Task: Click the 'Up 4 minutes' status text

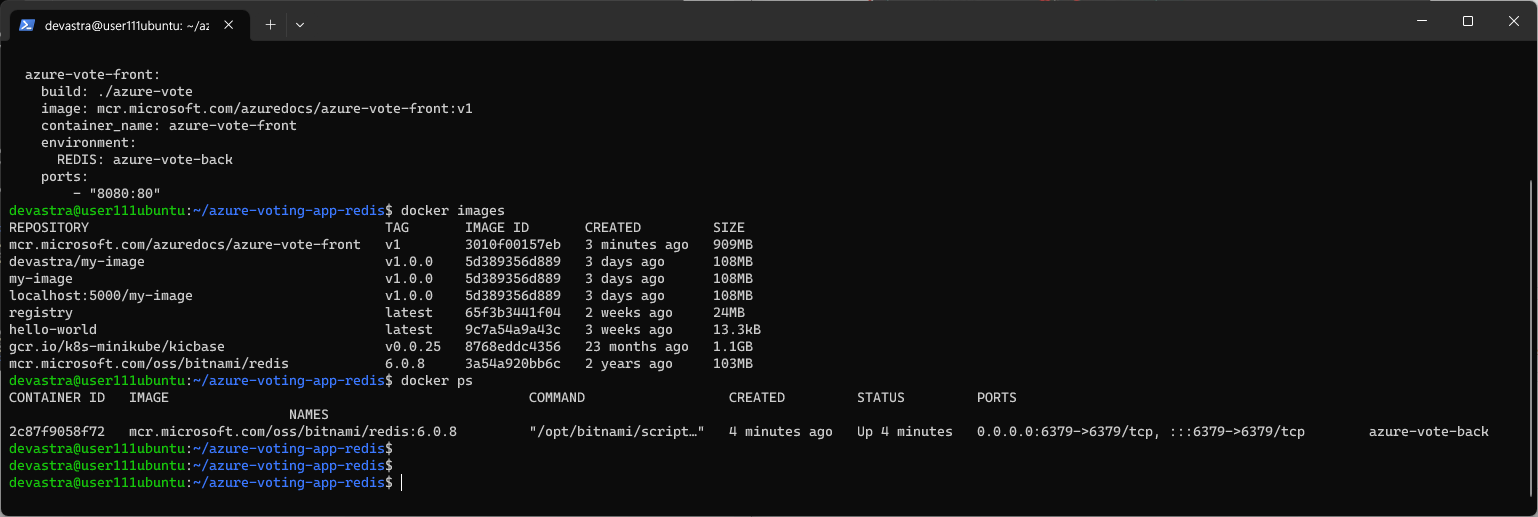Action: 905,432
